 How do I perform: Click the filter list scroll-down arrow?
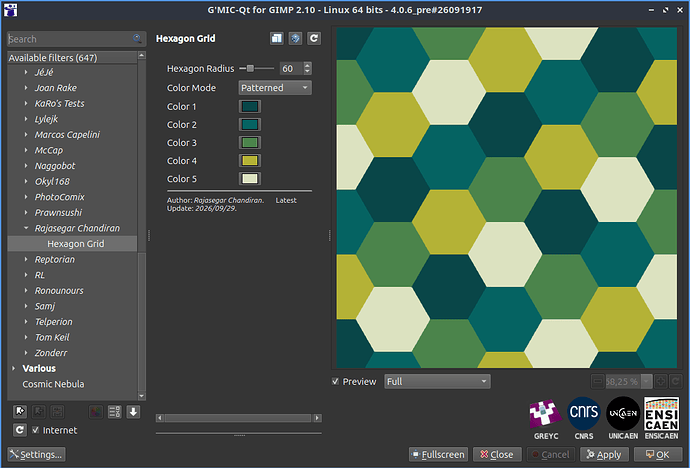point(142,396)
